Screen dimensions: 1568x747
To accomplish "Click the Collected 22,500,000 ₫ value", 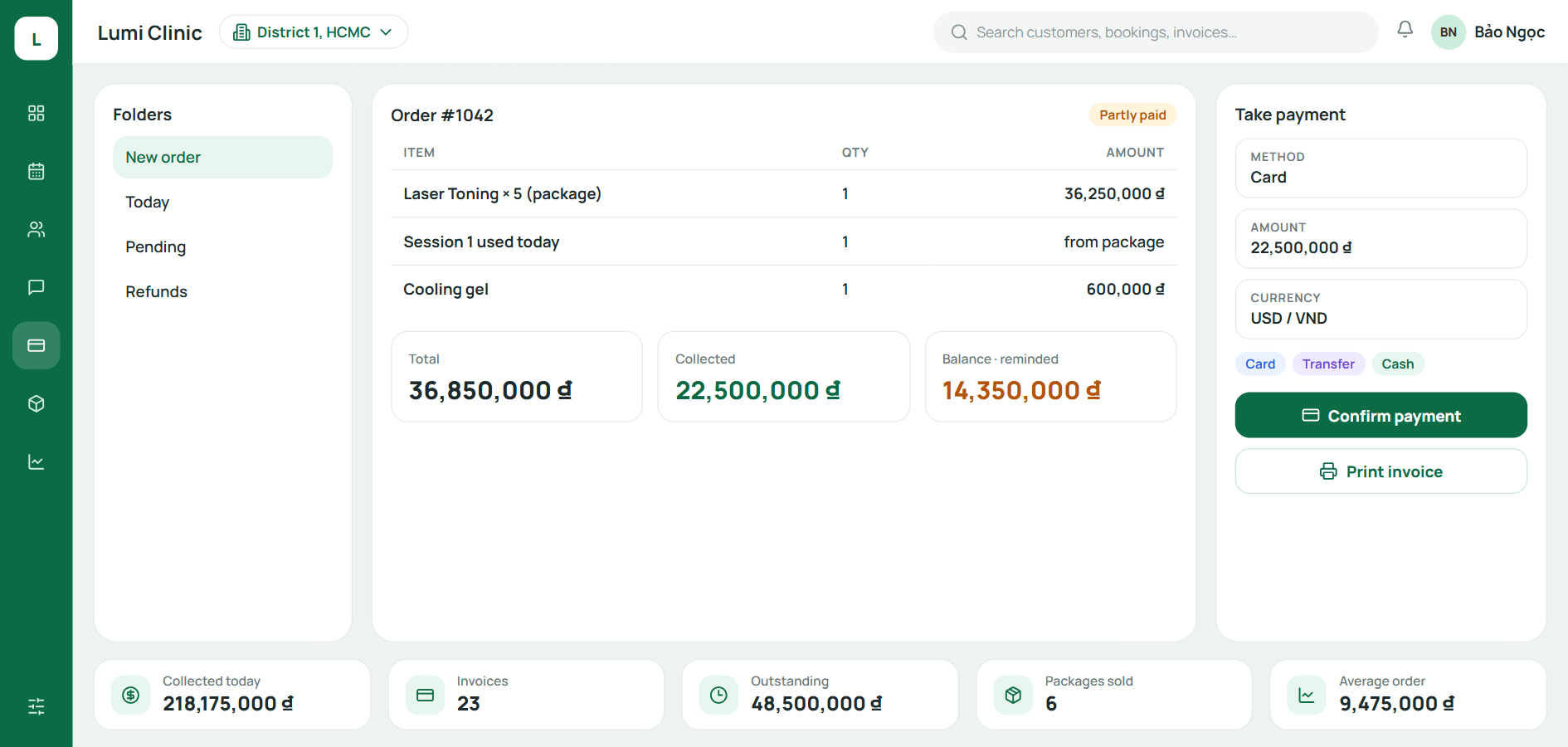I will point(757,390).
